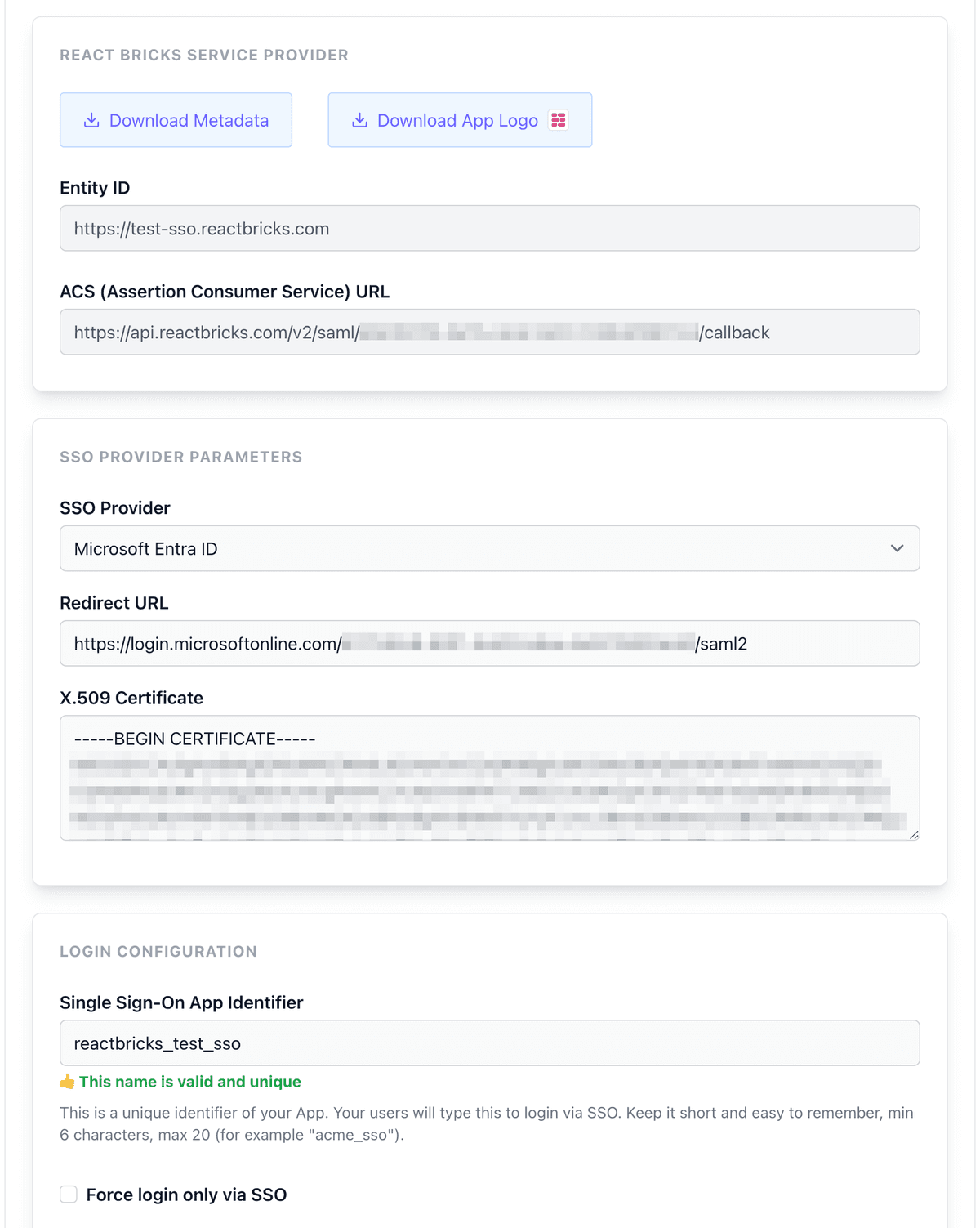Click the pink app logo thumbnail icon
This screenshot has width=980, height=1228.
(559, 119)
